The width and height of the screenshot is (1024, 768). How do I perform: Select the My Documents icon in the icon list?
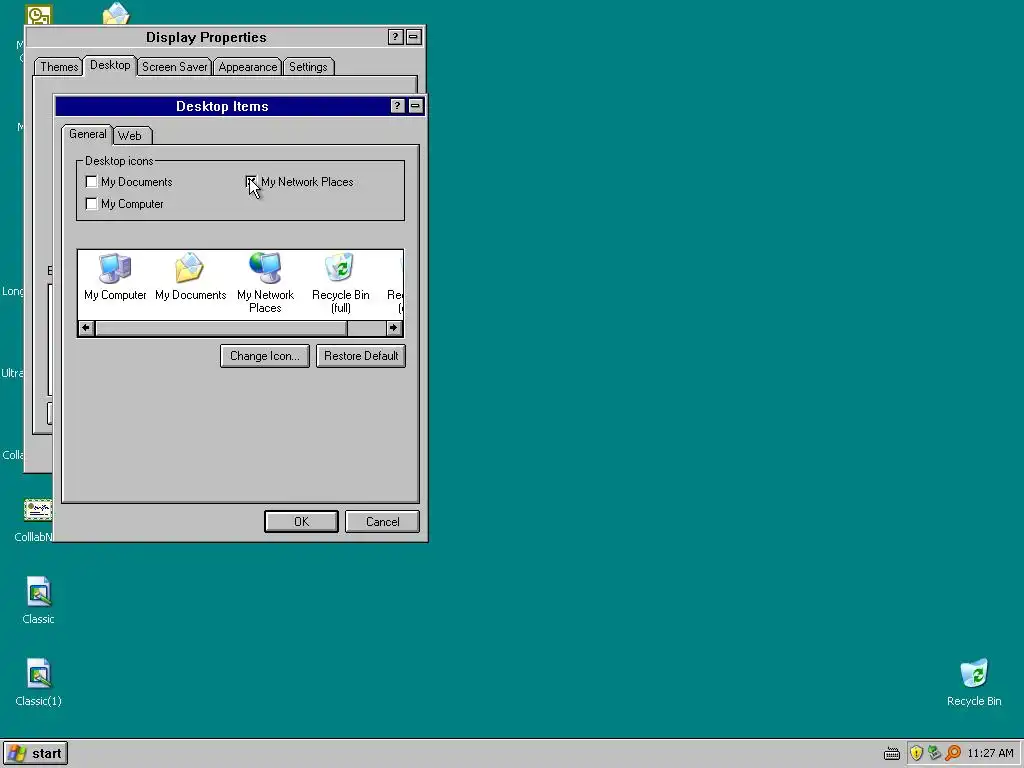(x=190, y=277)
